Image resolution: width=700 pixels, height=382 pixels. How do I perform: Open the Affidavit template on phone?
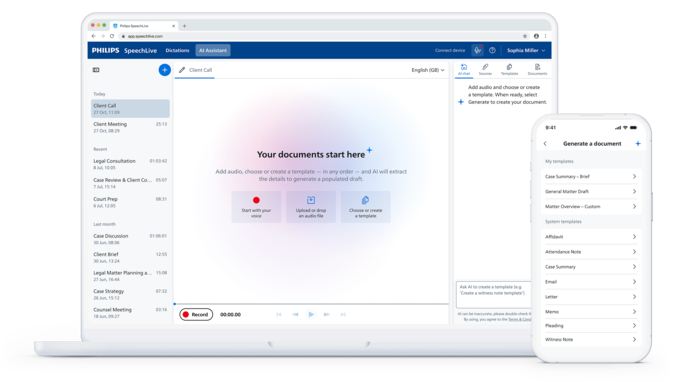591,237
